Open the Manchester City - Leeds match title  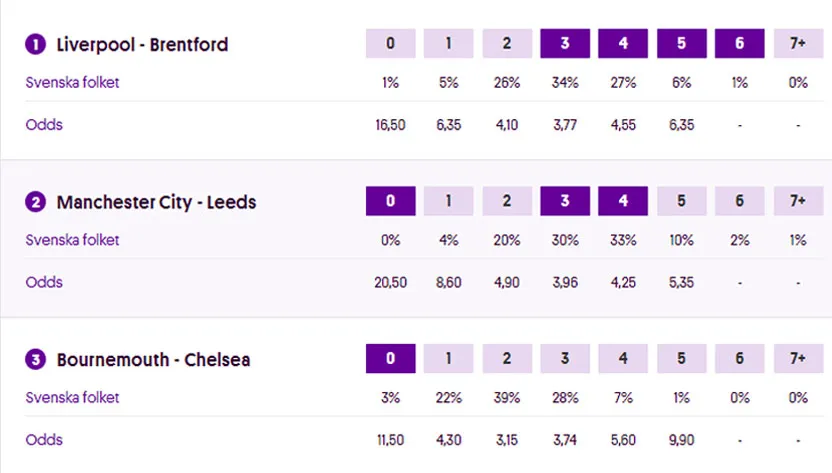[x=156, y=203]
